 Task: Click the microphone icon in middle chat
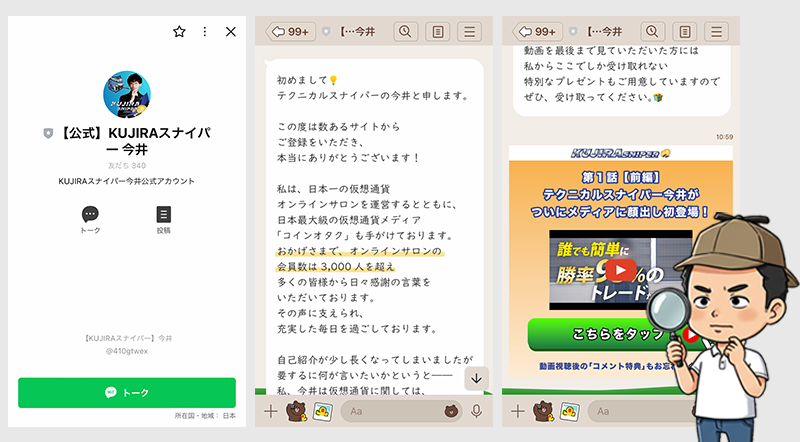coord(476,411)
